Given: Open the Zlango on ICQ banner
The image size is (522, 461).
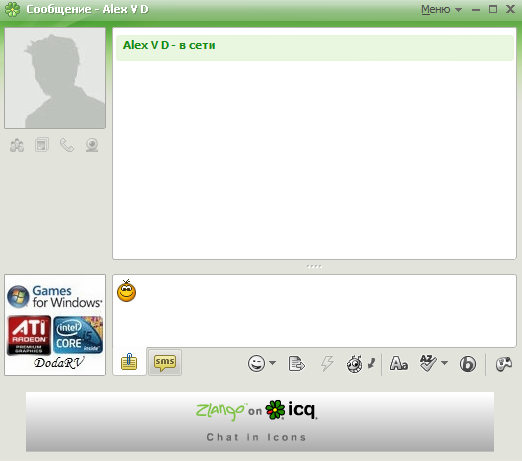Looking at the screenshot, I should [x=260, y=422].
